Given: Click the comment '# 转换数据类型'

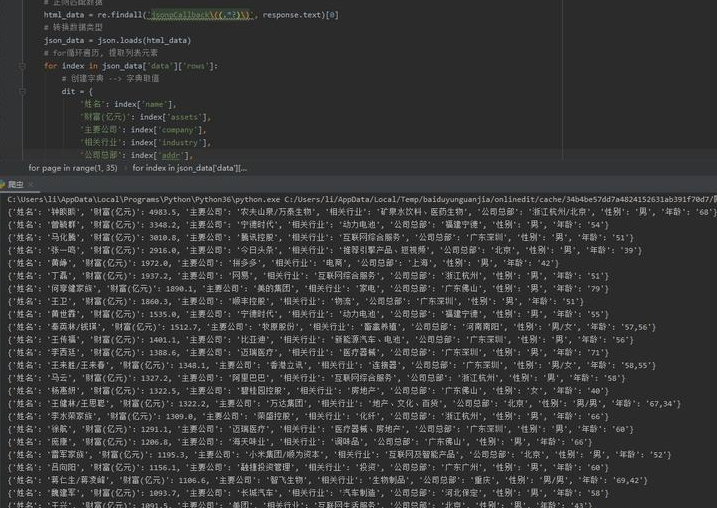Looking at the screenshot, I should pos(73,27).
